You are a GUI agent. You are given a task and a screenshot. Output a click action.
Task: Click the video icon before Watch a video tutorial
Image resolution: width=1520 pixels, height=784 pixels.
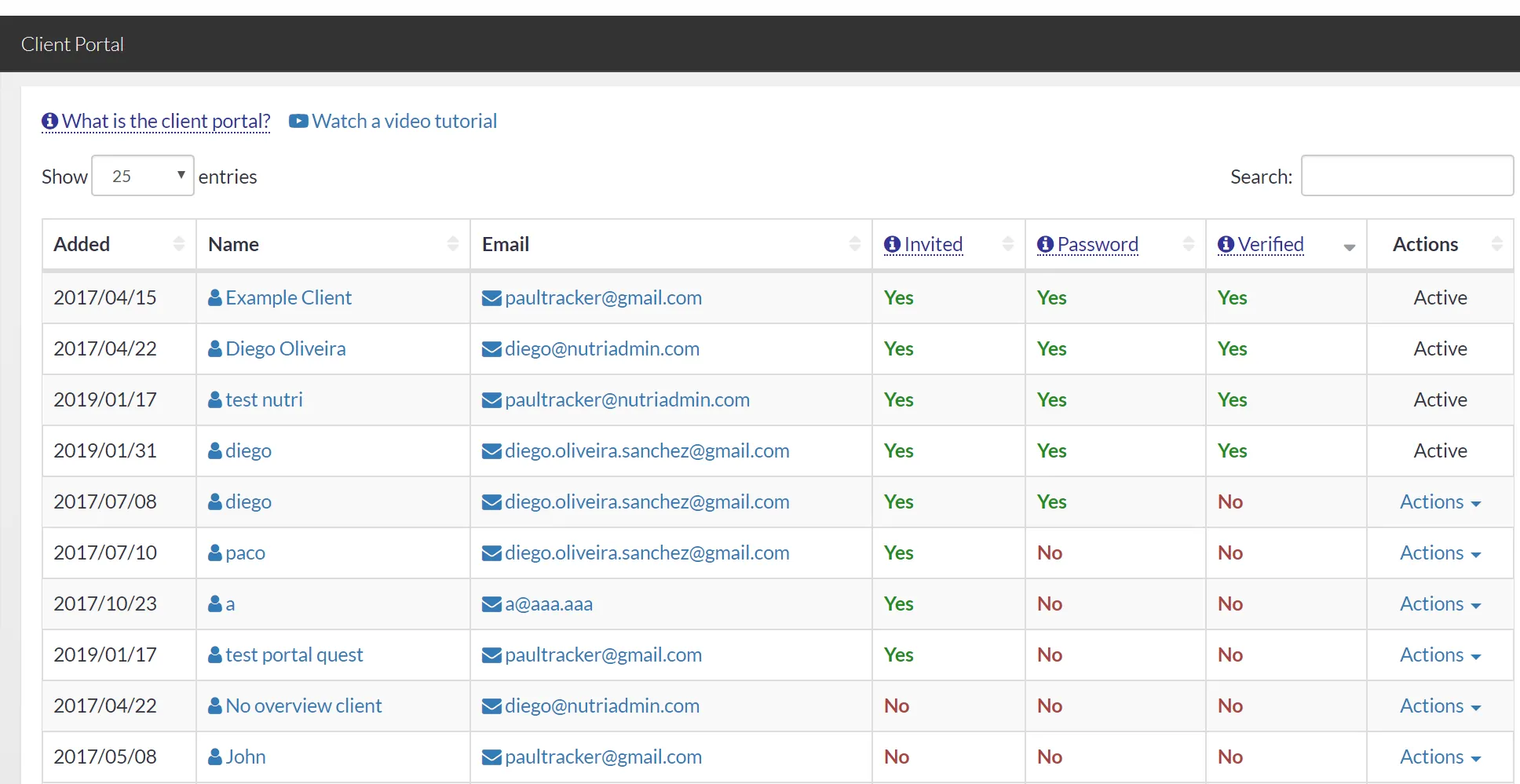click(x=298, y=121)
